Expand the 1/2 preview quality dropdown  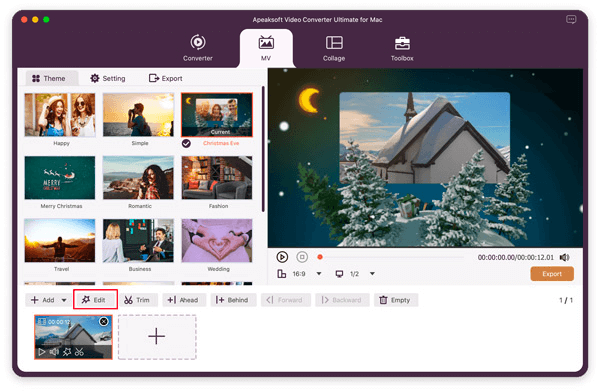click(x=372, y=274)
